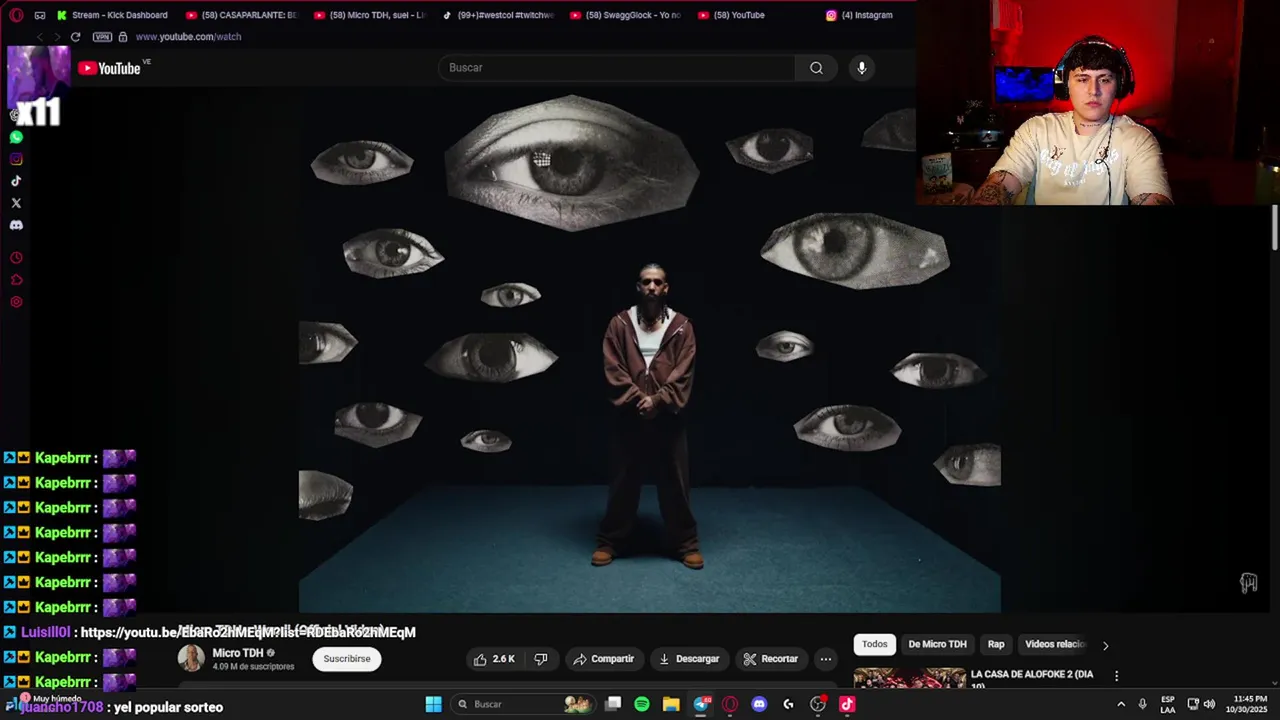
Task: Select the Rap filter chip
Action: pyautogui.click(x=996, y=644)
